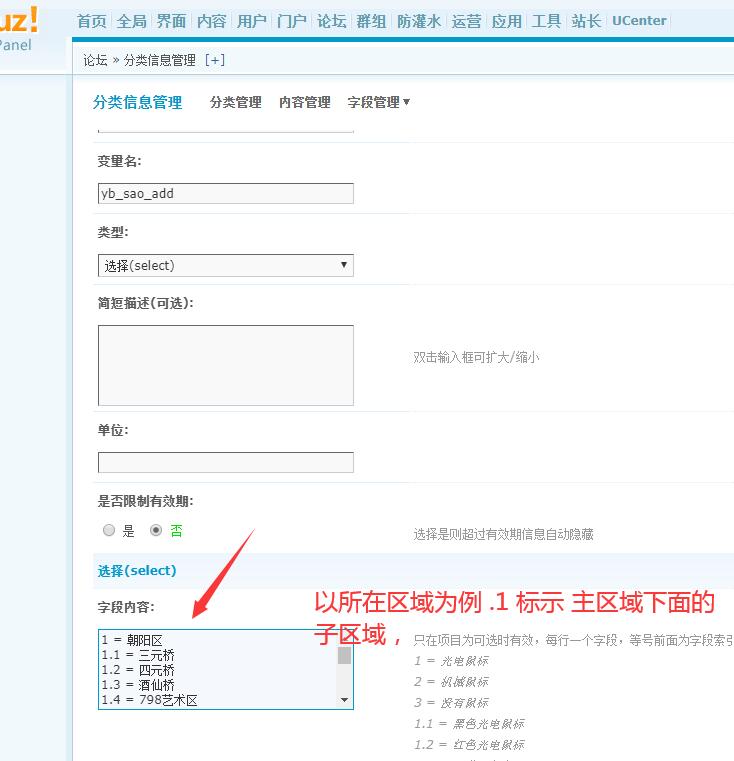Image resolution: width=734 pixels, height=761 pixels.
Task: Open the 站长 menu item
Action: tap(586, 21)
